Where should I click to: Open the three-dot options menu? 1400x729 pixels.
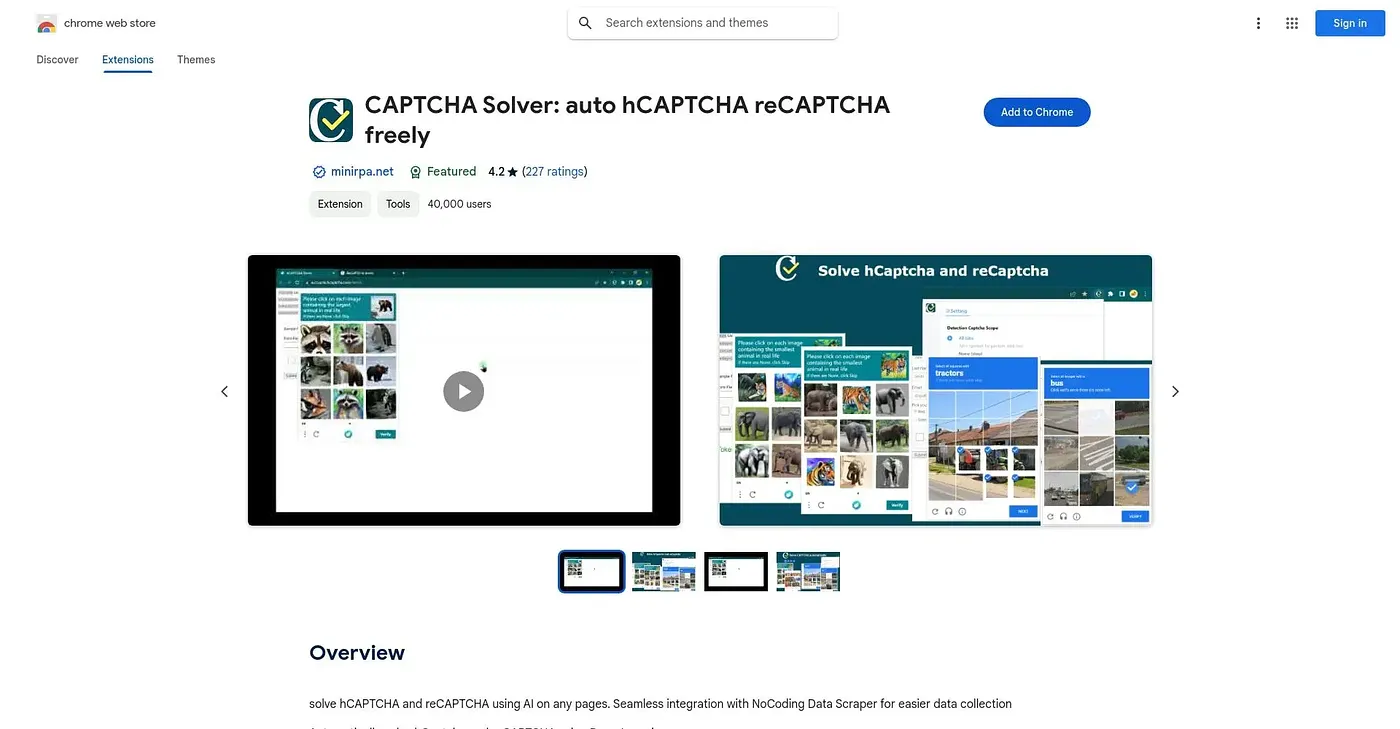tap(1258, 23)
